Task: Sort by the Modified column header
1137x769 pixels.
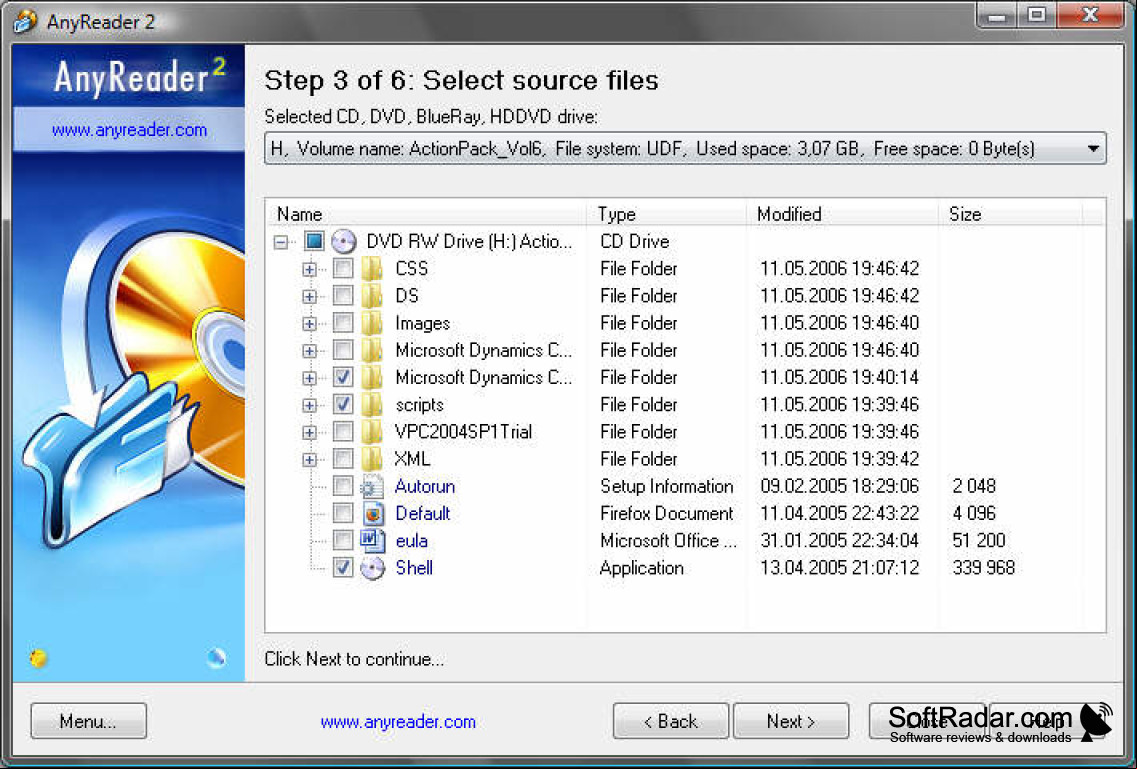Action: click(x=843, y=214)
